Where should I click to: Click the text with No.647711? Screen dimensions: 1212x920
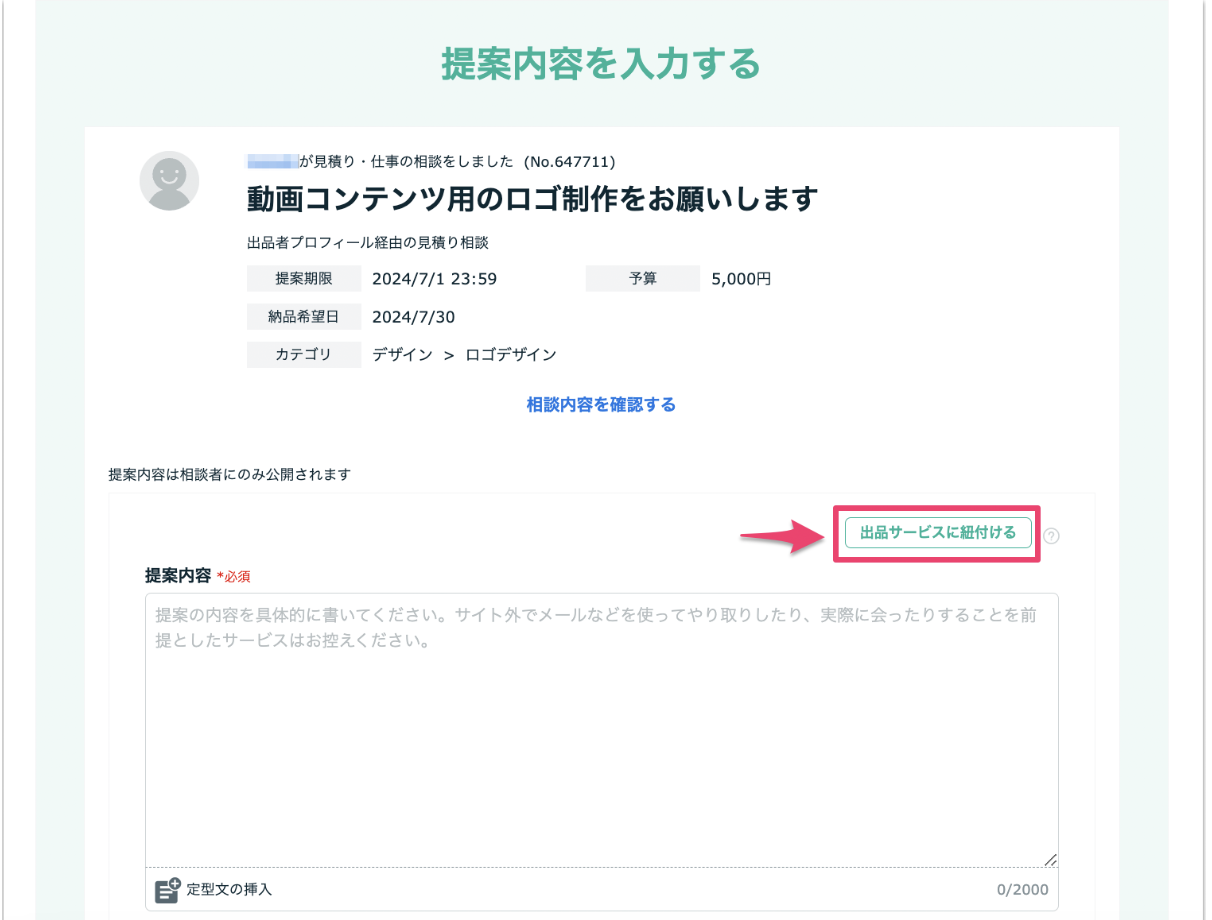[432, 161]
